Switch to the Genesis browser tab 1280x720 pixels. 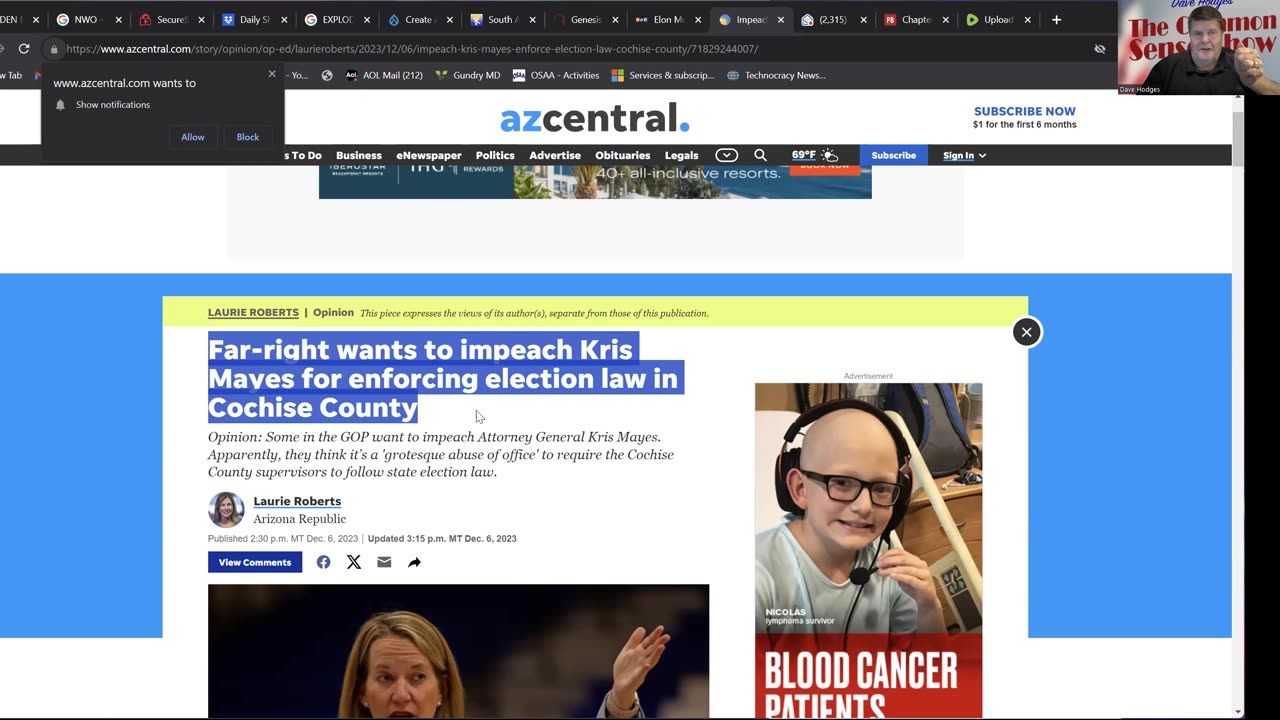point(584,19)
